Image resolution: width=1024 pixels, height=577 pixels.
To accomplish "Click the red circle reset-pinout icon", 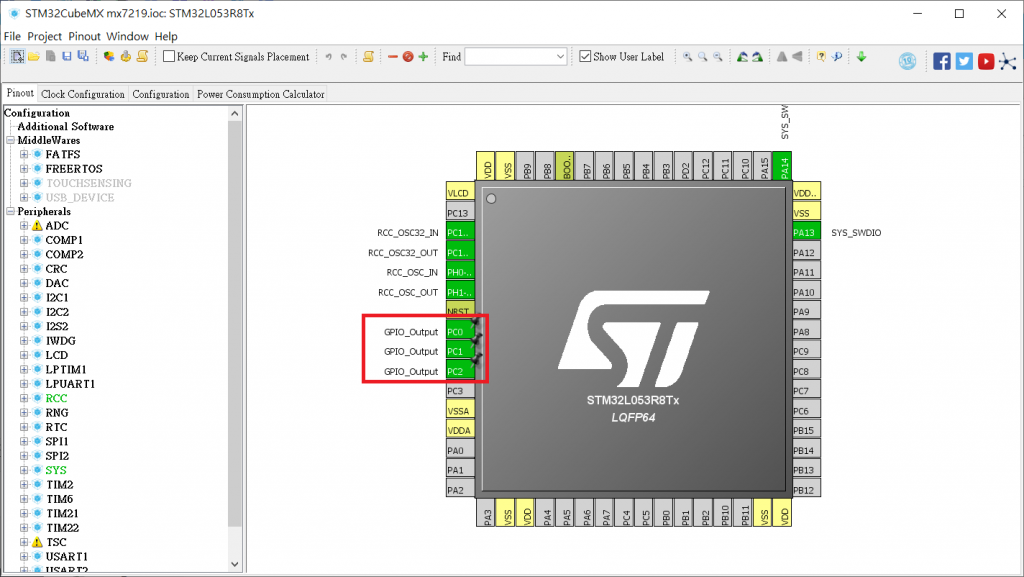I will (408, 57).
